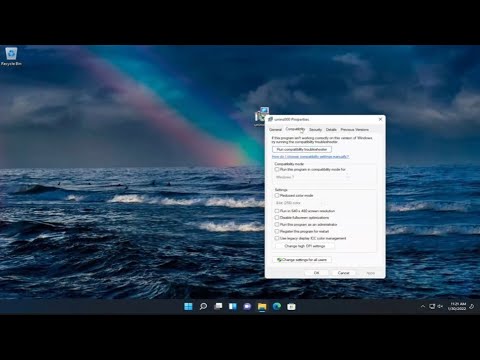
Task: Expand the color depth dropdown
Action: (300, 203)
